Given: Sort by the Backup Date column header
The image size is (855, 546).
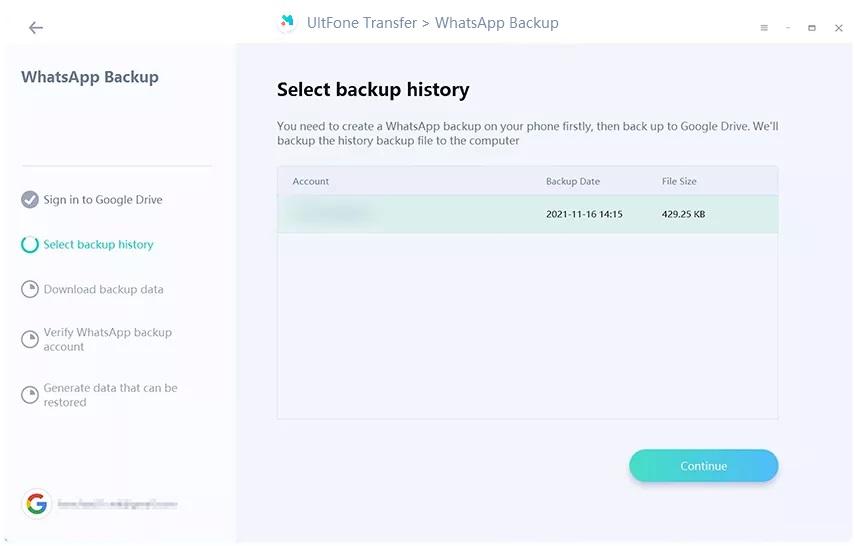Looking at the screenshot, I should click(x=573, y=181).
